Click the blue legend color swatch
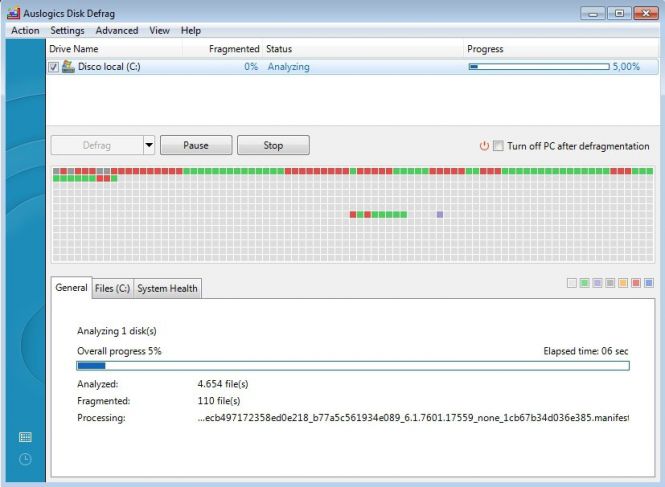Viewport: 665px width, 487px height. point(648,283)
